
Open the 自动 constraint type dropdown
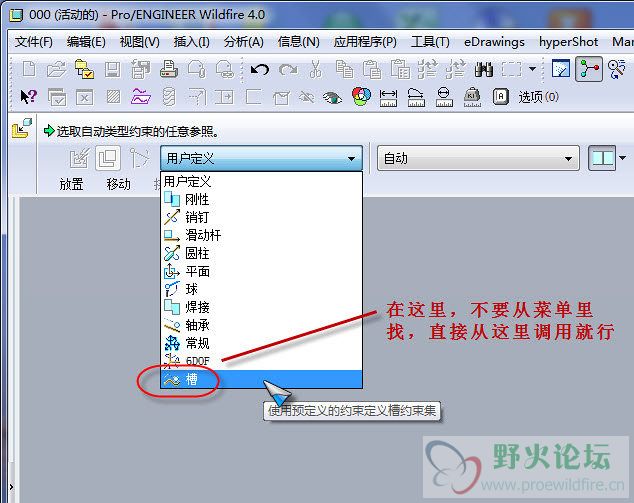pos(478,159)
